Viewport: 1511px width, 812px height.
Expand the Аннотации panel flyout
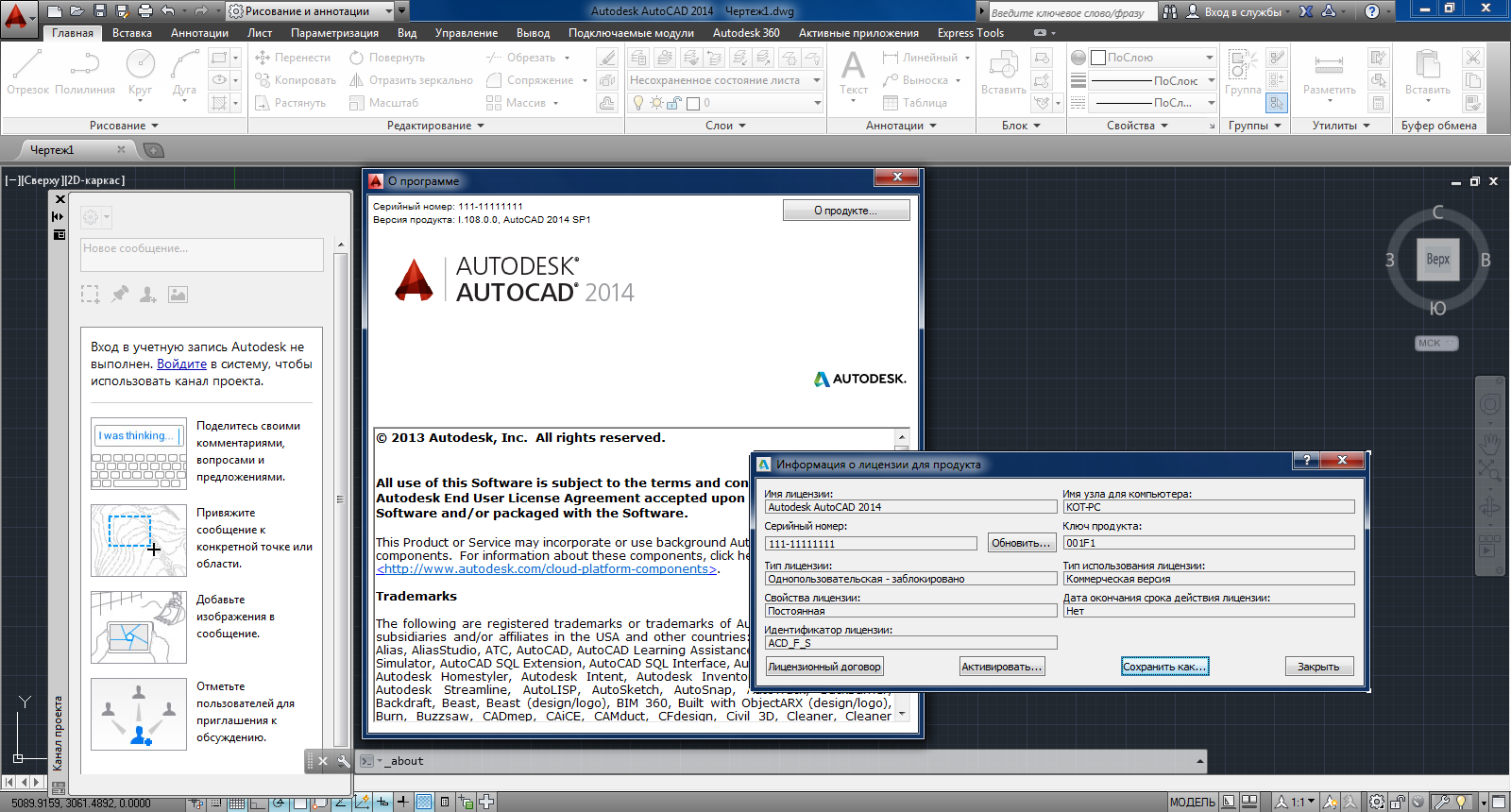pyautogui.click(x=901, y=126)
